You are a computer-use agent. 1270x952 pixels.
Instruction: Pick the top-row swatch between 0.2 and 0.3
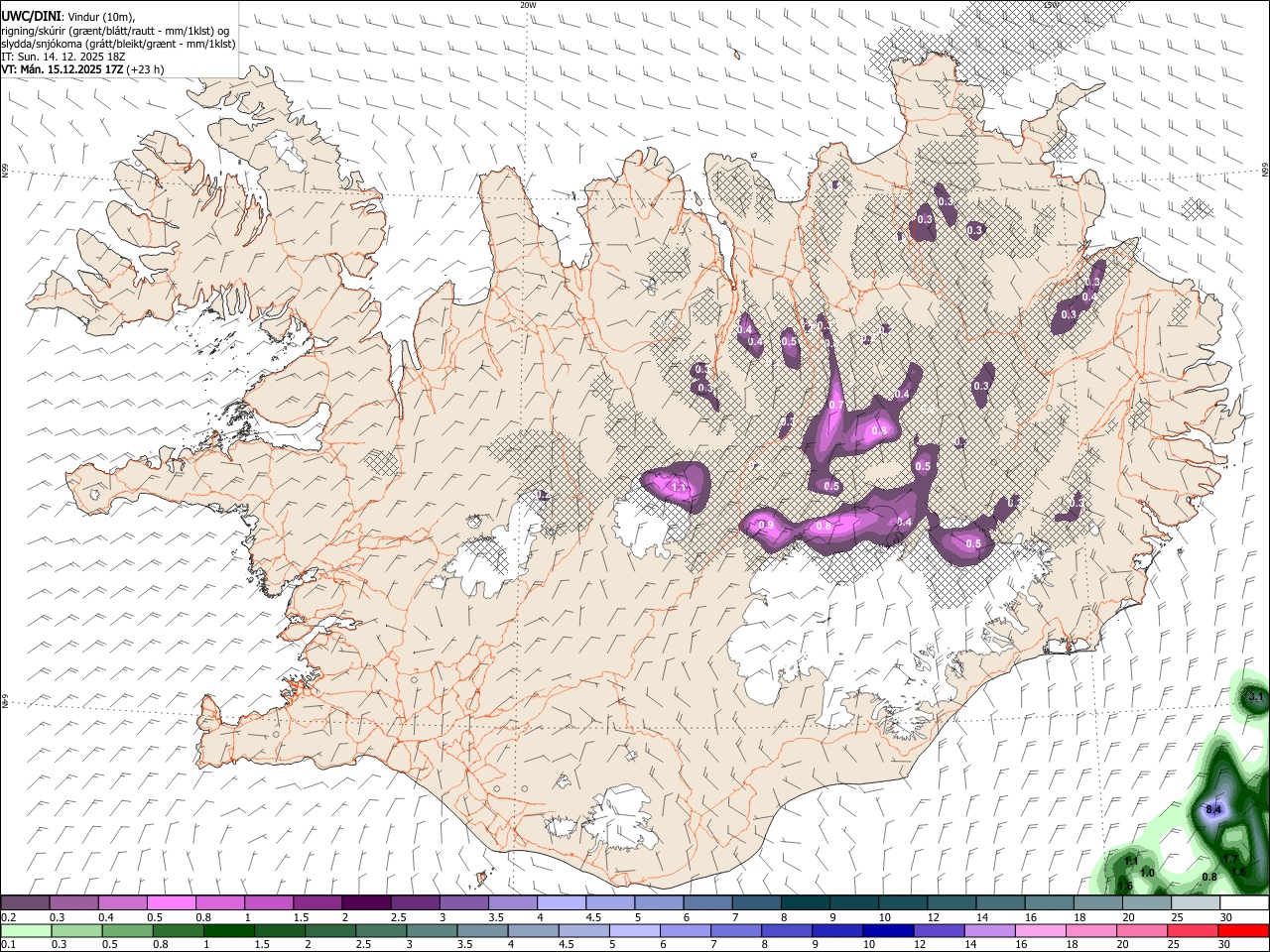[25, 903]
